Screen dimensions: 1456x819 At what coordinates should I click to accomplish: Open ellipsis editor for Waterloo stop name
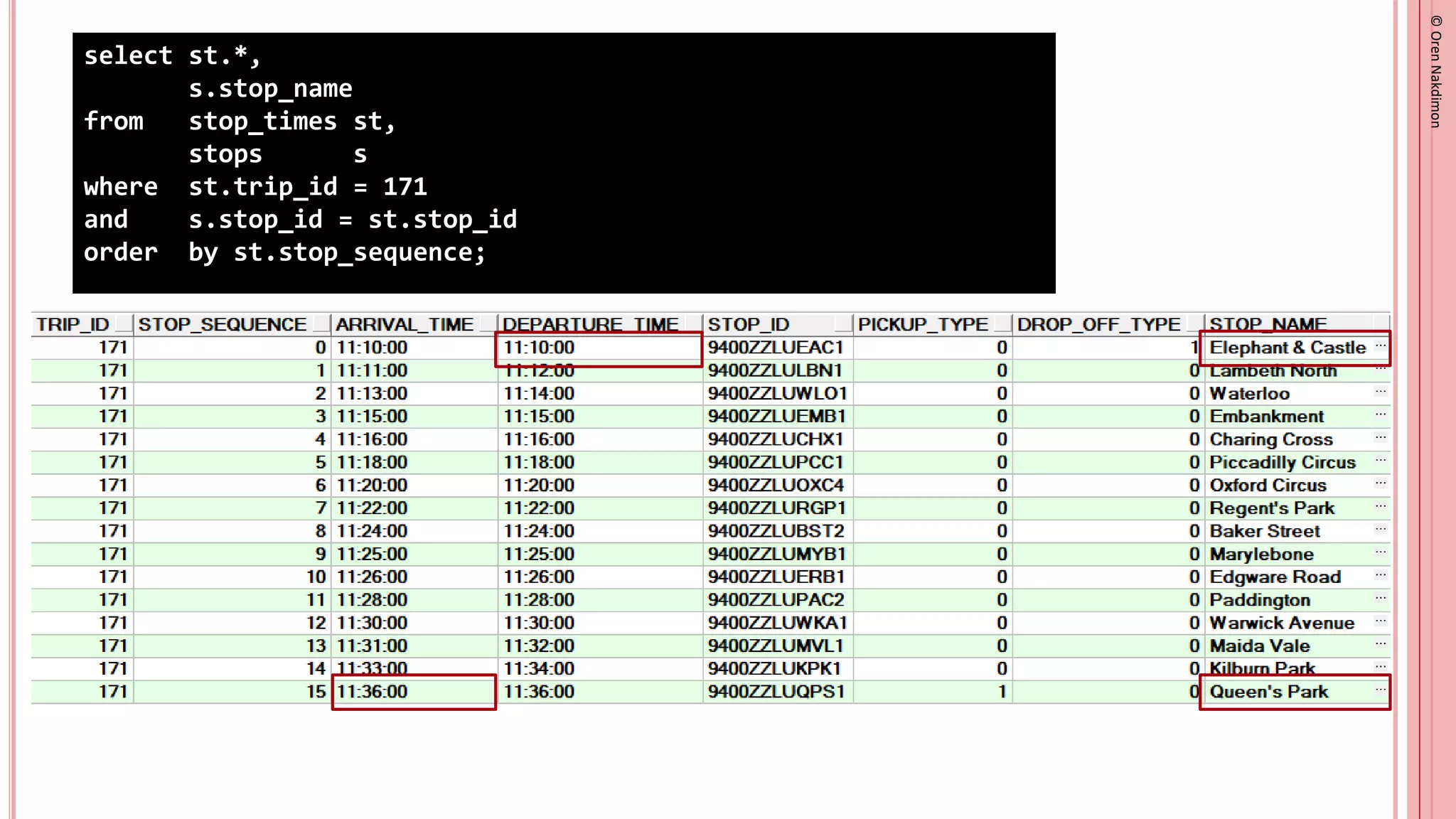[1380, 392]
